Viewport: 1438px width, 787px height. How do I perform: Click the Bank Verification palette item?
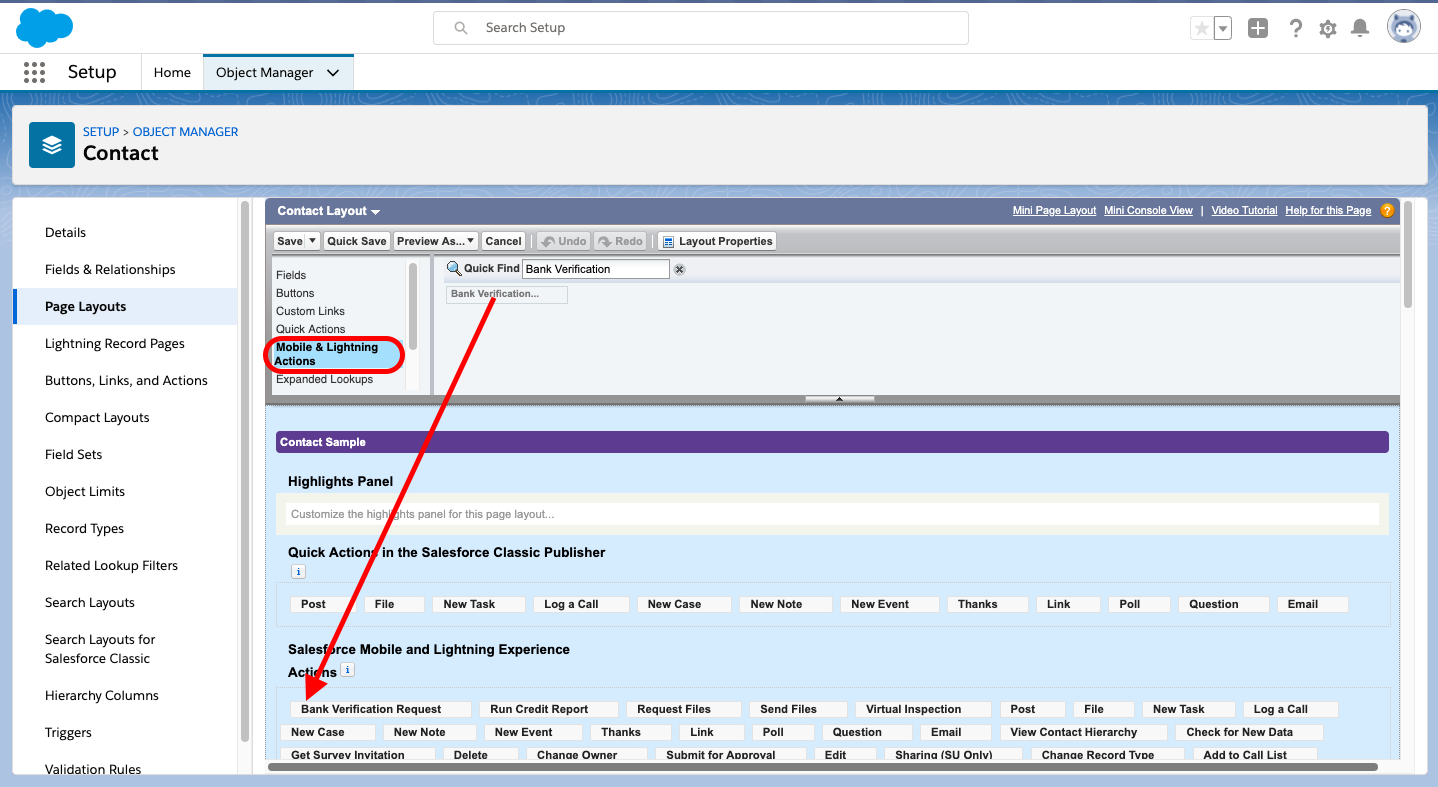tap(506, 294)
